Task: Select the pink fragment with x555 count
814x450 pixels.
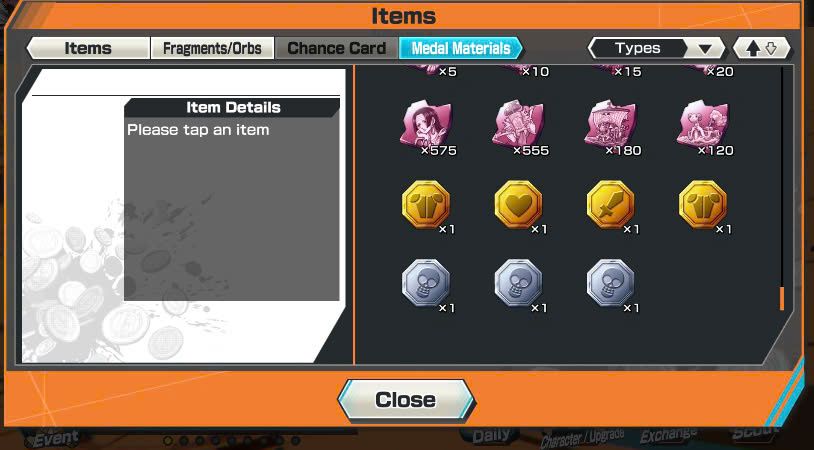Action: pyautogui.click(x=518, y=126)
